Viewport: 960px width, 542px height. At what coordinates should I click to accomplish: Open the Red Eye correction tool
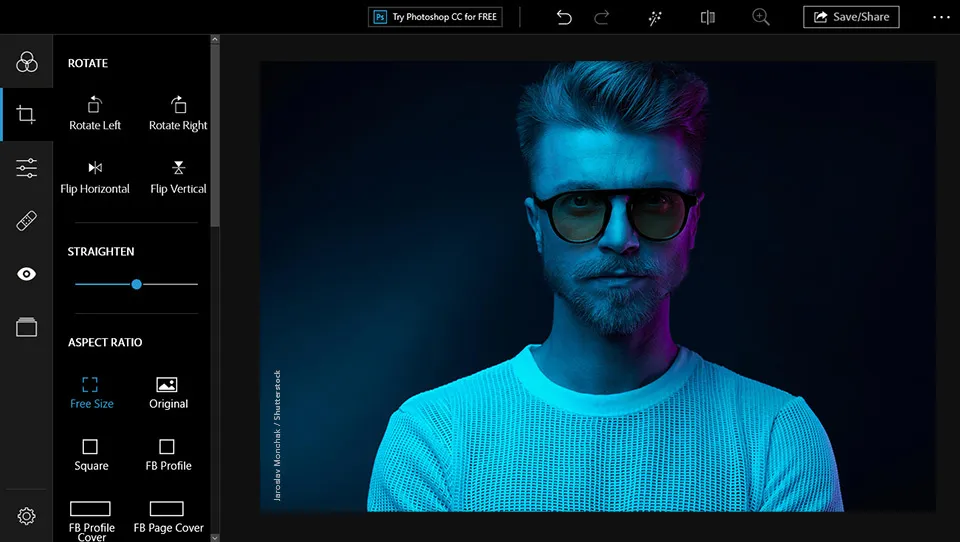point(26,274)
